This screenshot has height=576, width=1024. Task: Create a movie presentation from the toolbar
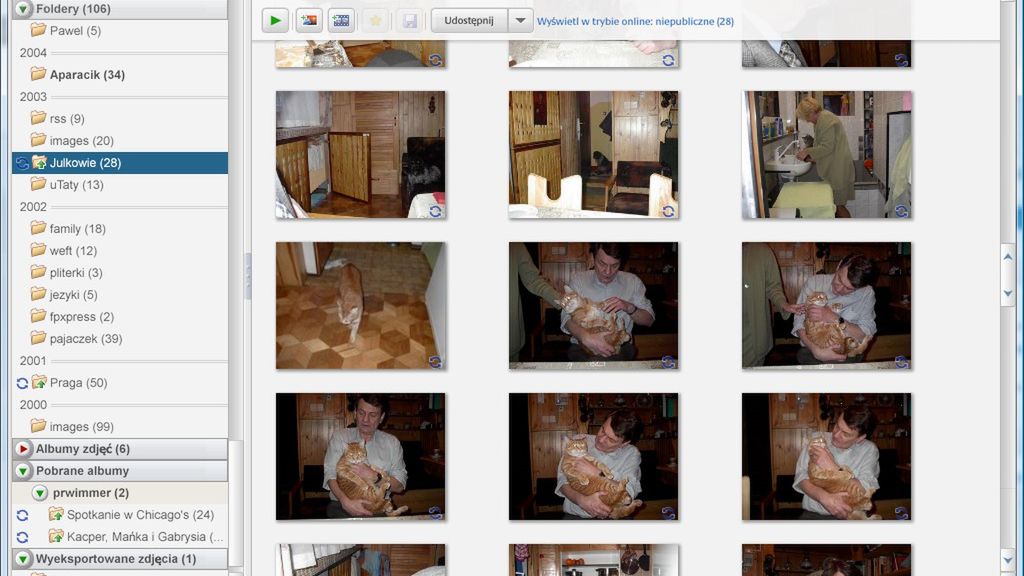tap(340, 20)
